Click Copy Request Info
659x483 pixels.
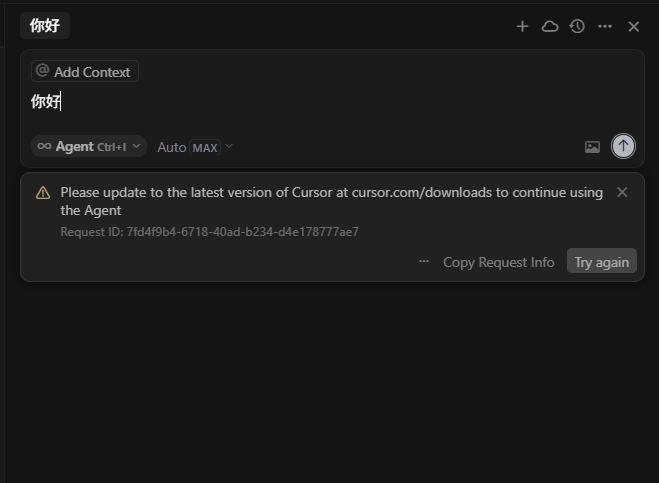498,262
